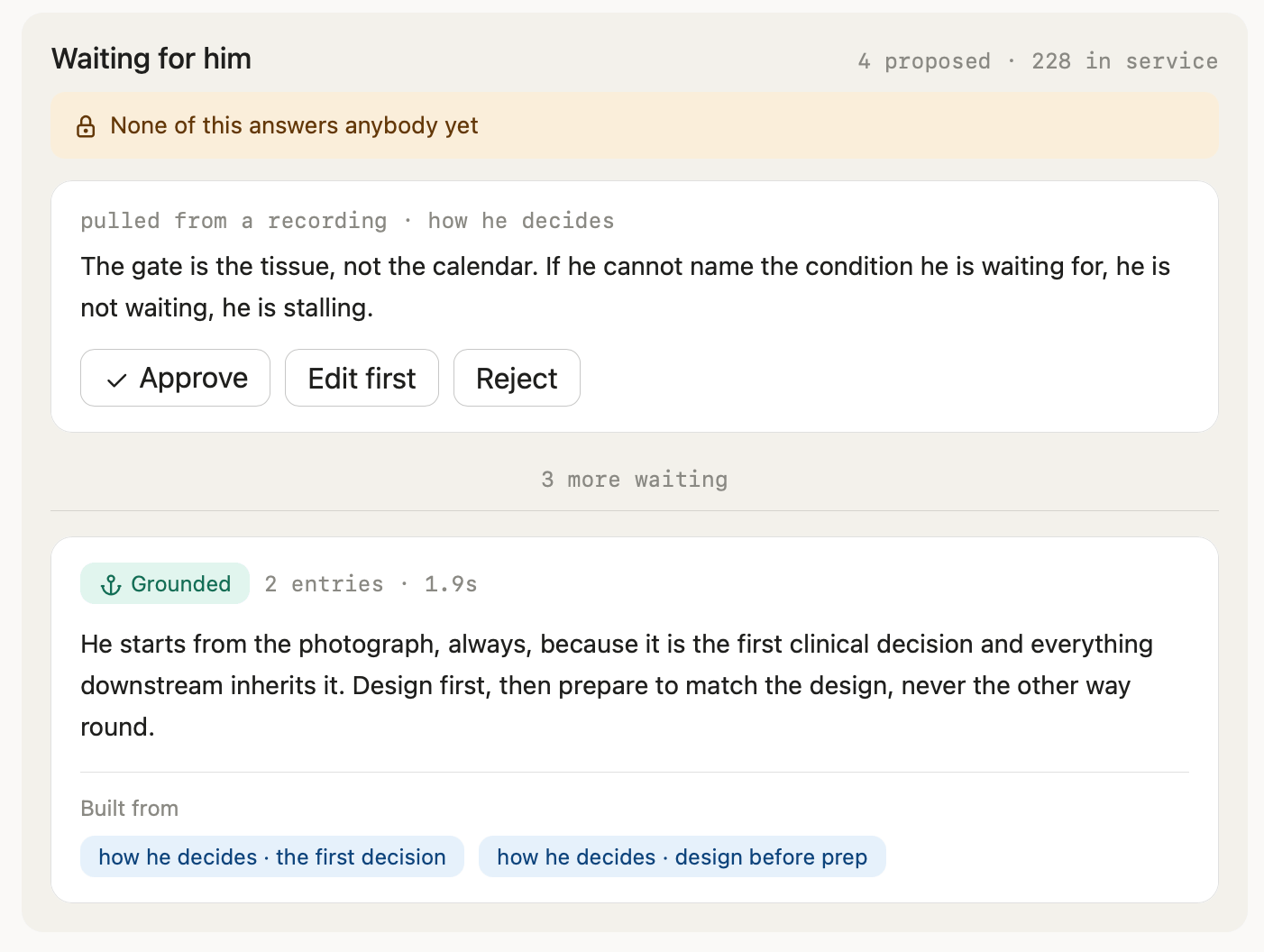Click the Waiting for him heading
Viewport: 1264px width, 952px height.
pyautogui.click(x=151, y=59)
